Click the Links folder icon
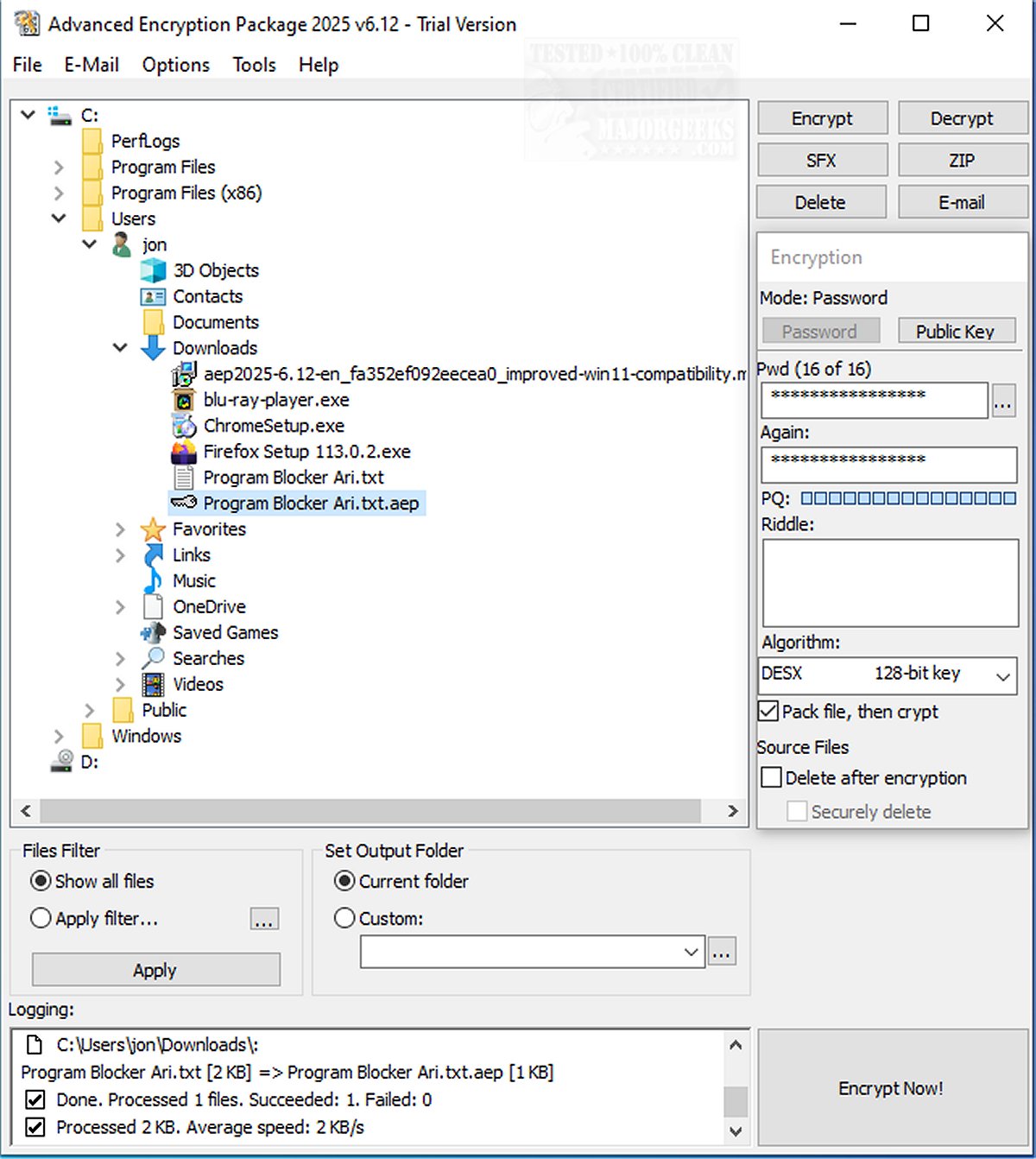1036x1159 pixels. pyautogui.click(x=154, y=555)
